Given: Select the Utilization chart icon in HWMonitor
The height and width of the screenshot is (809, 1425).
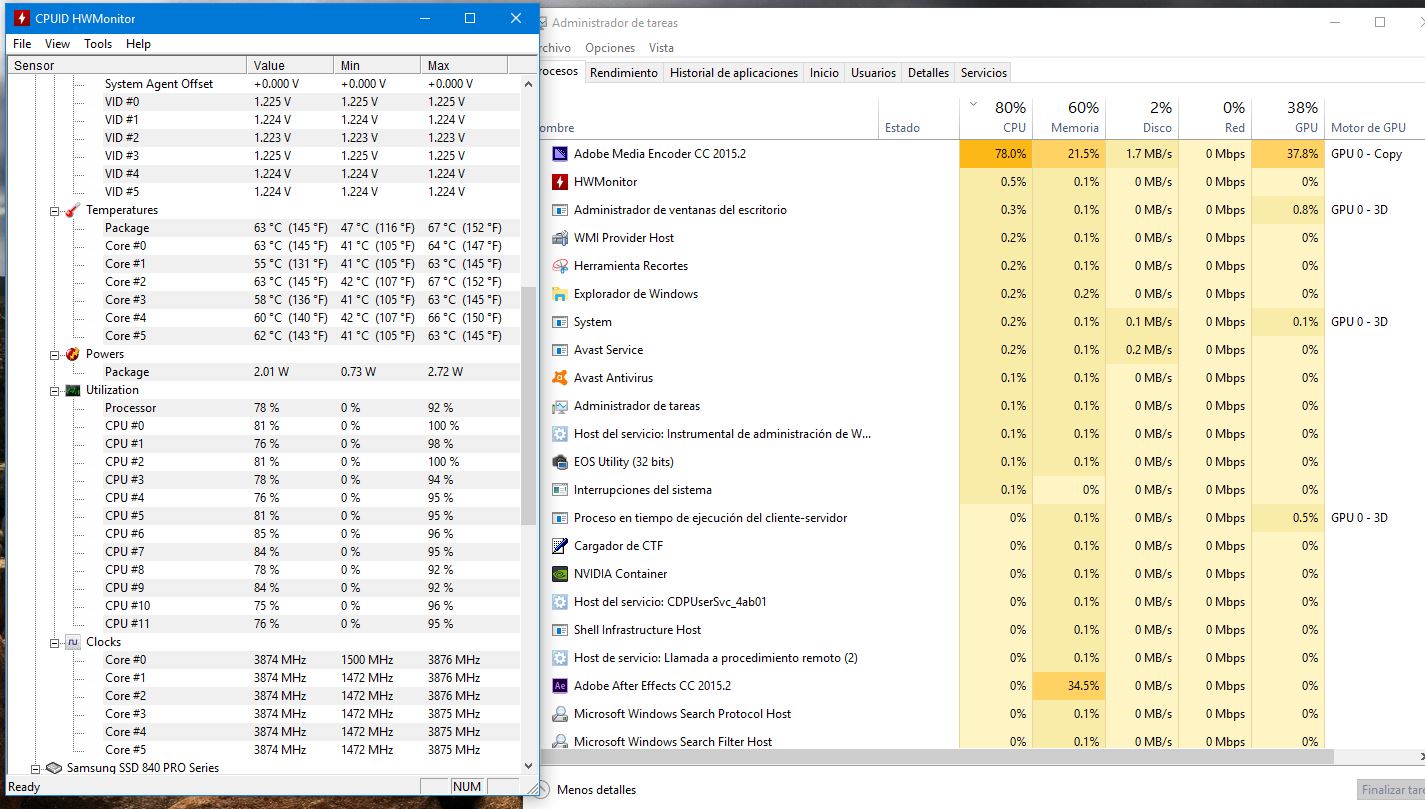Looking at the screenshot, I should (x=73, y=390).
